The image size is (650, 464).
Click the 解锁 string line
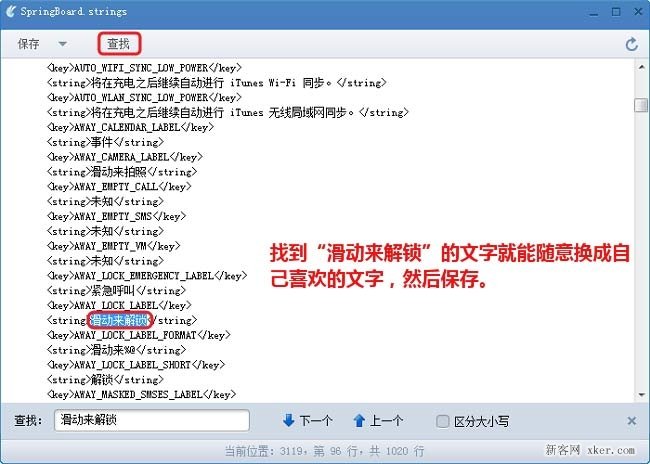click(x=105, y=380)
